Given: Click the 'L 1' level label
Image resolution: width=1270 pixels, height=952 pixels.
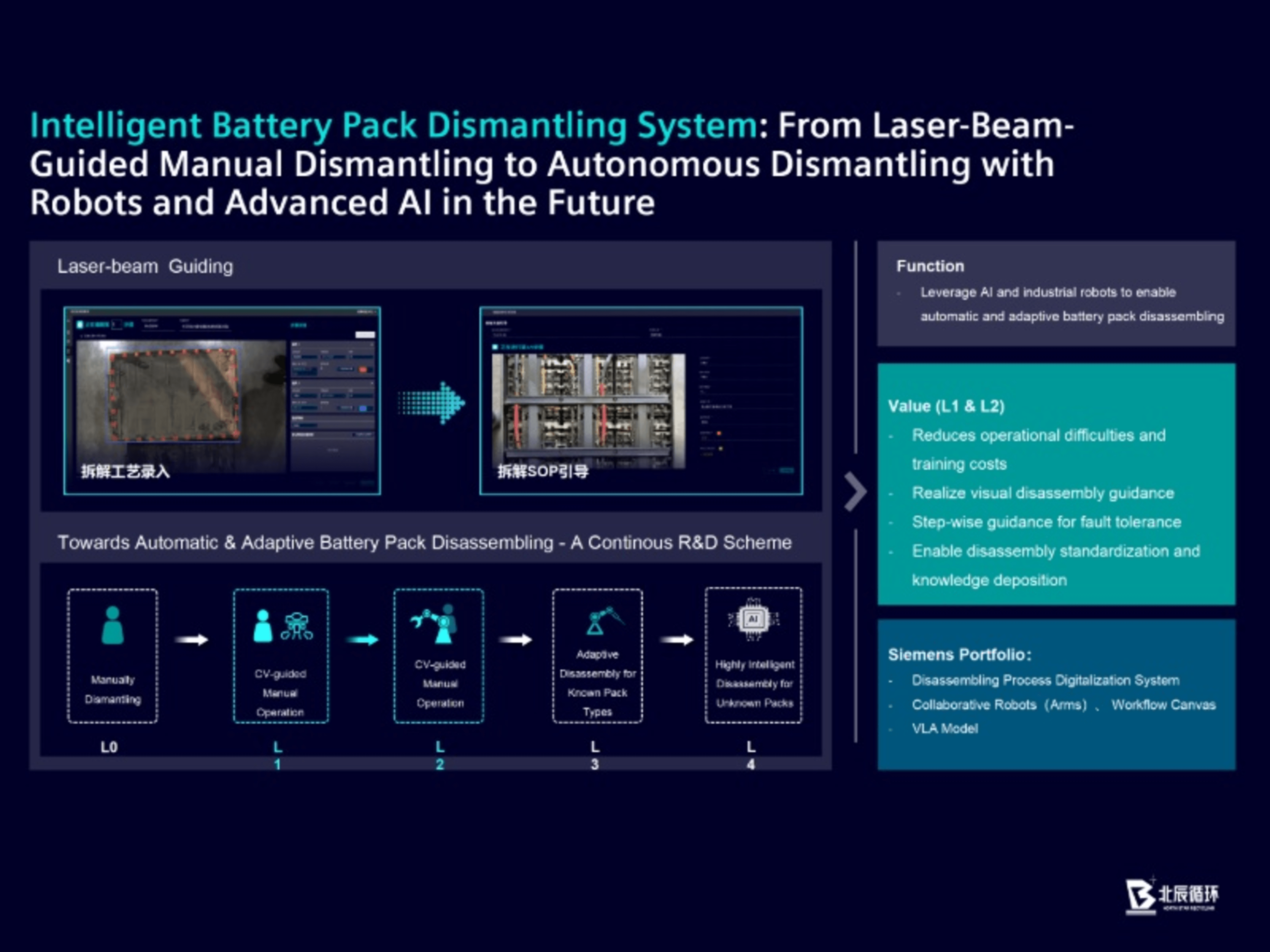Looking at the screenshot, I should (x=277, y=755).
